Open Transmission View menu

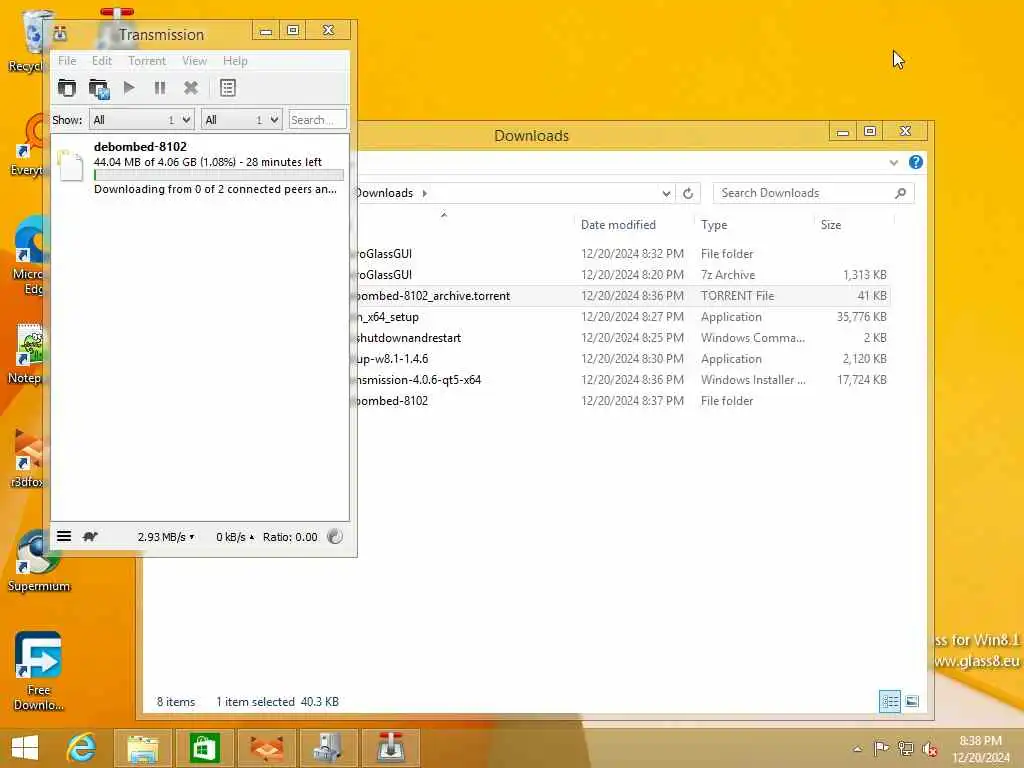coord(194,61)
